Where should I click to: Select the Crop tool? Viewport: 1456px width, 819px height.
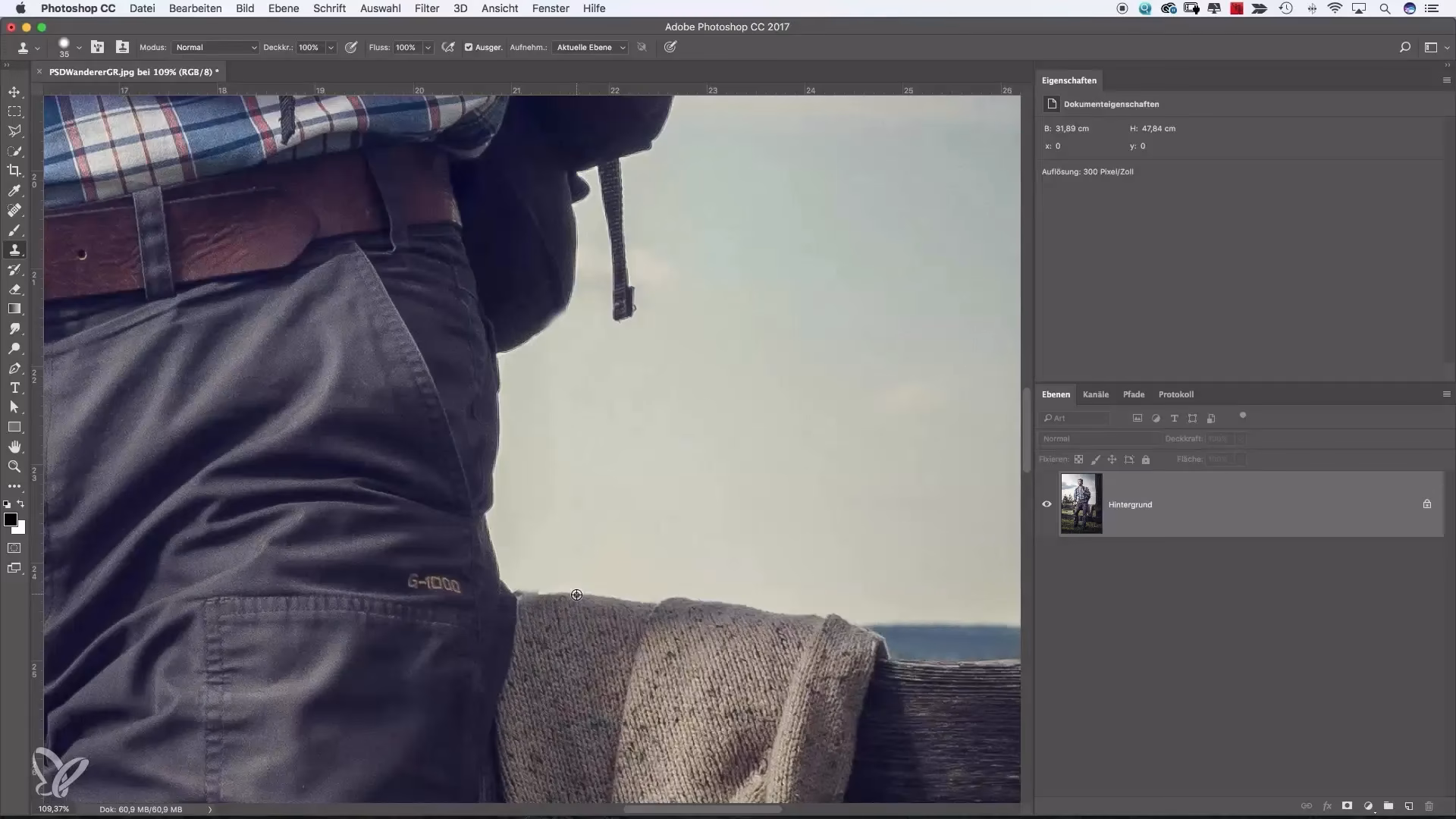[x=14, y=171]
